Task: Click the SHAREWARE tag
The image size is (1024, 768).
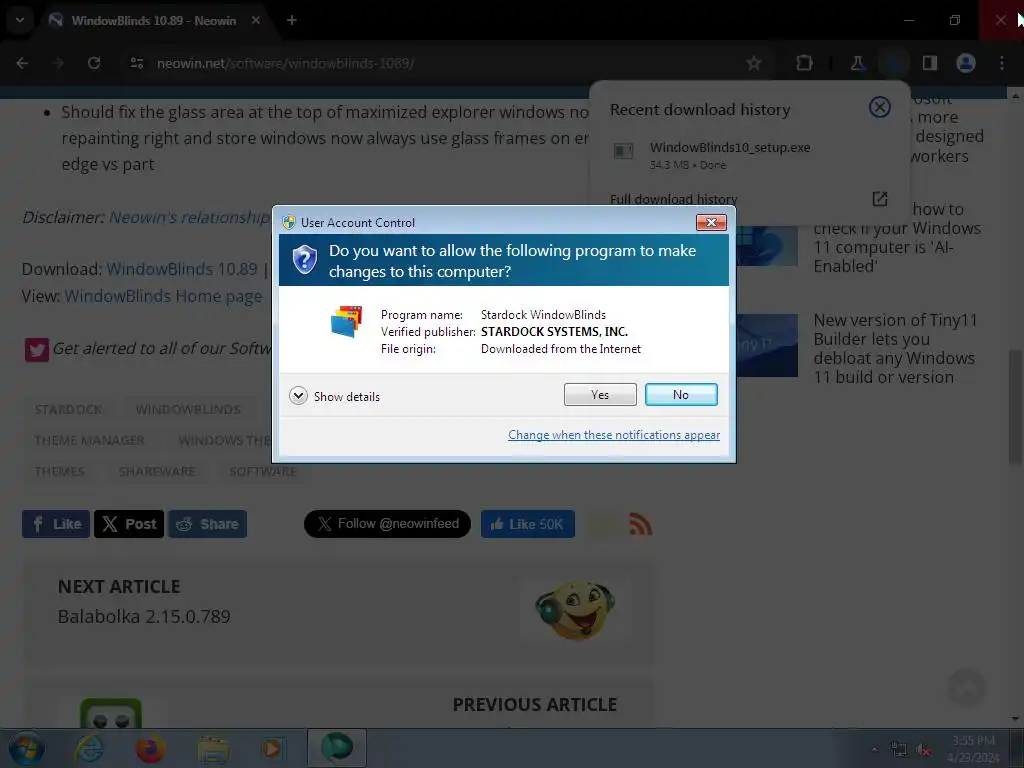Action: point(157,472)
